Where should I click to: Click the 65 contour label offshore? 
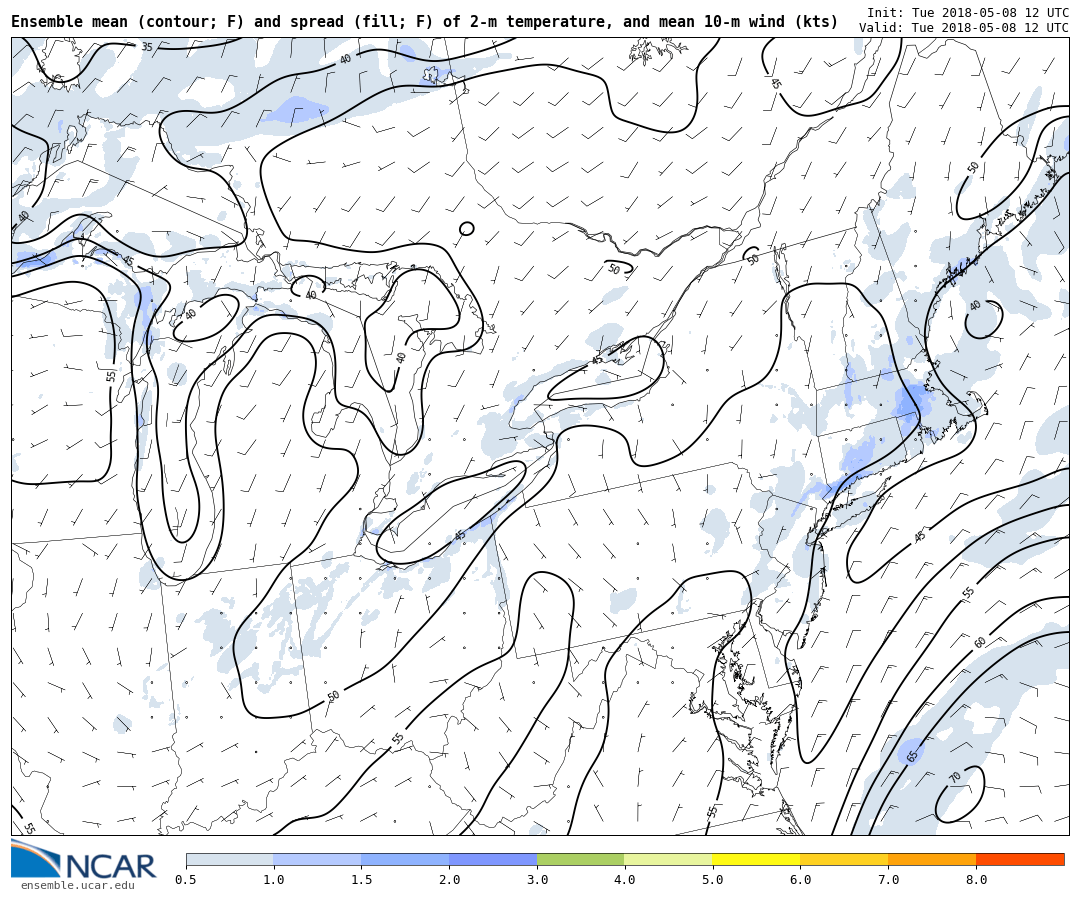click(912, 756)
